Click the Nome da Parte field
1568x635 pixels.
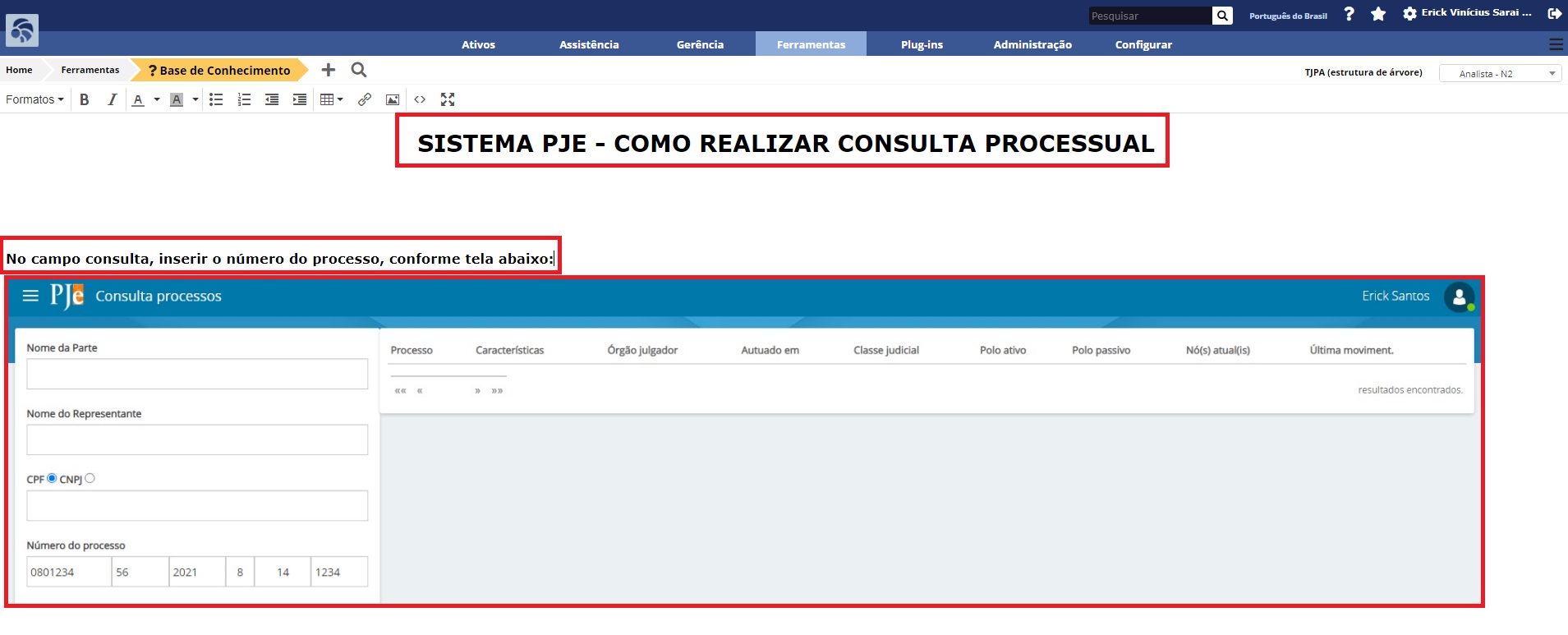tap(197, 374)
